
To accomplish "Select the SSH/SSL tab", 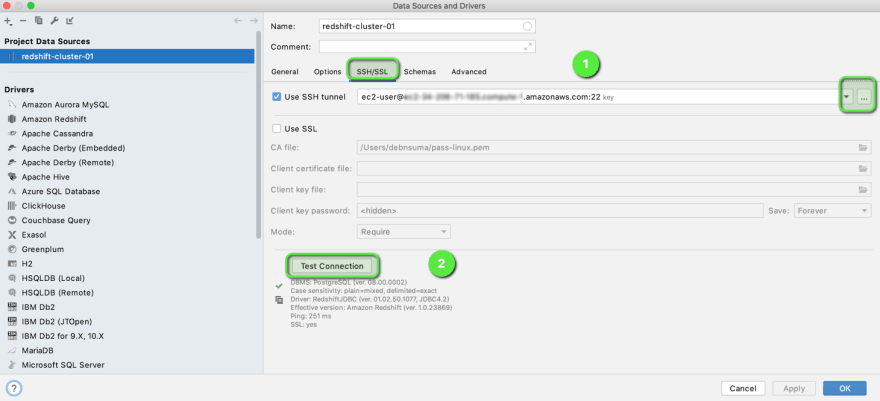I will coord(373,72).
